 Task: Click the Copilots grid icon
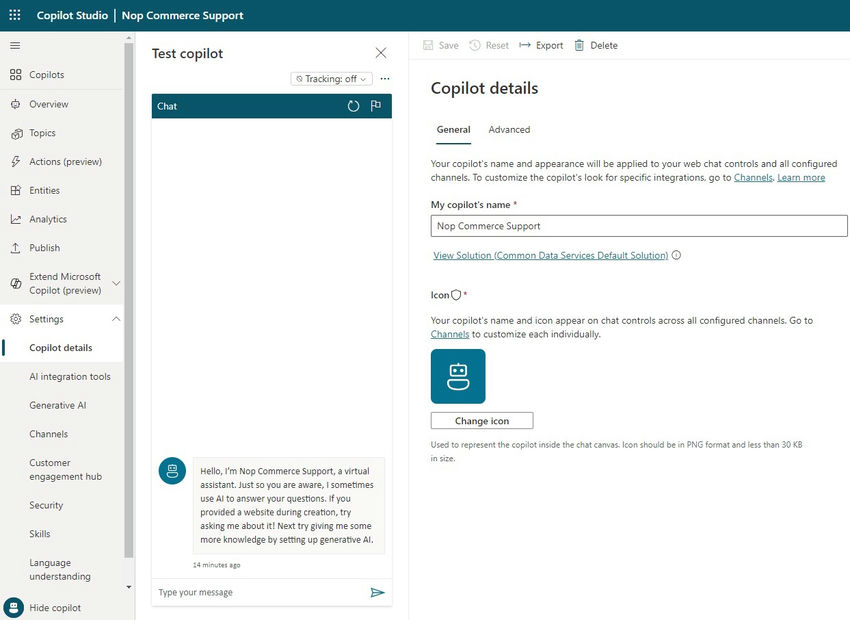click(x=16, y=75)
